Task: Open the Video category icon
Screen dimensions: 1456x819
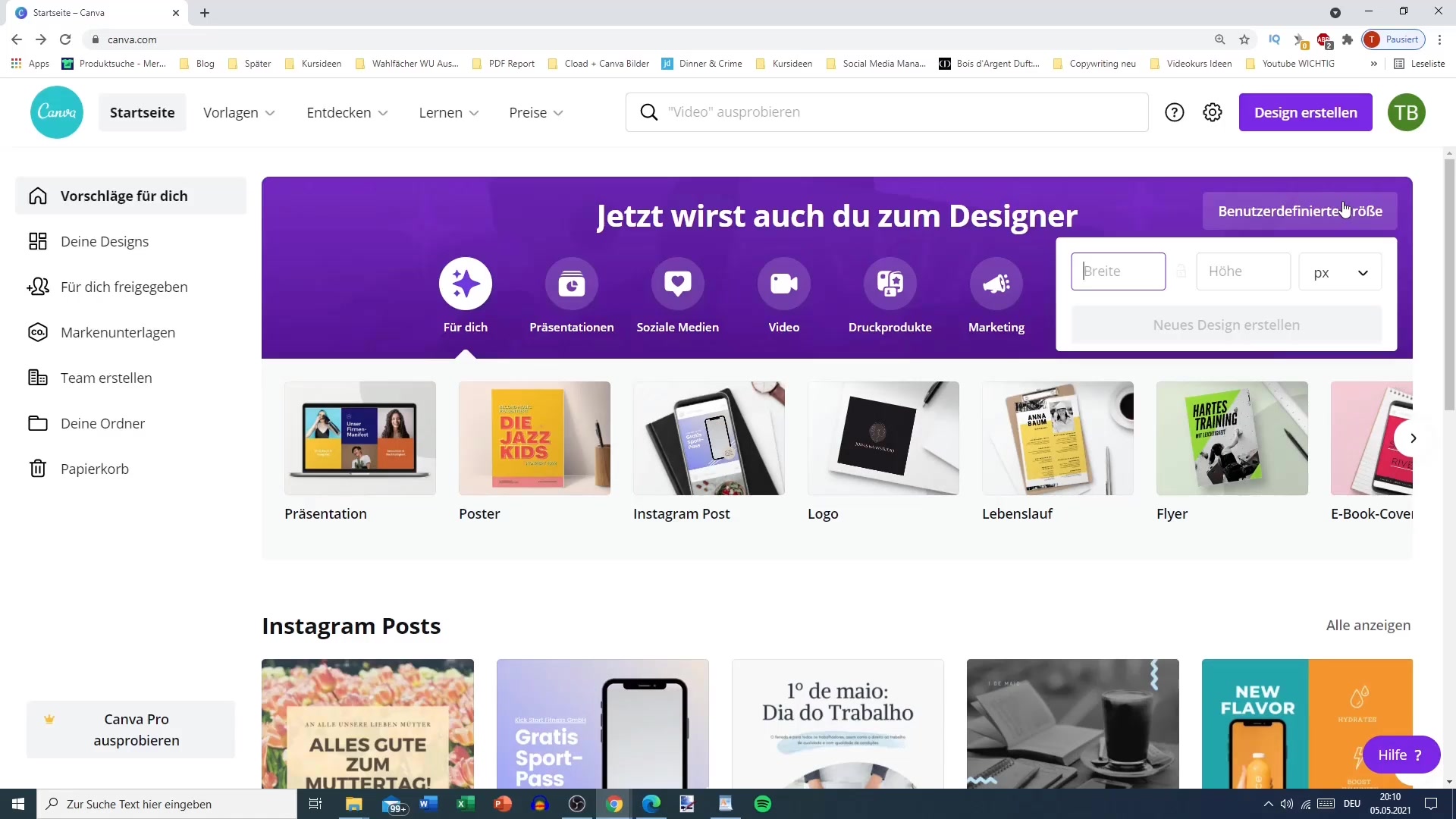Action: [783, 284]
